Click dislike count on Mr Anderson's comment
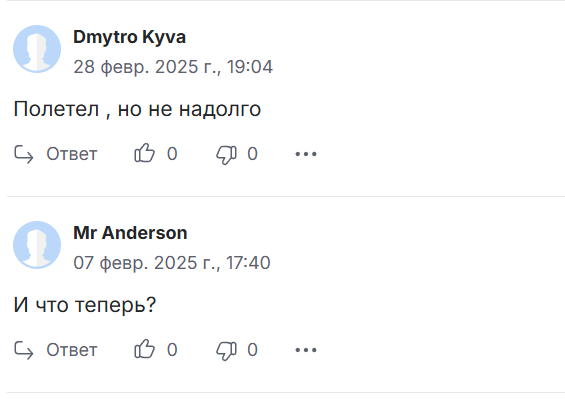Viewport: 565px width, 399px height. [252, 350]
